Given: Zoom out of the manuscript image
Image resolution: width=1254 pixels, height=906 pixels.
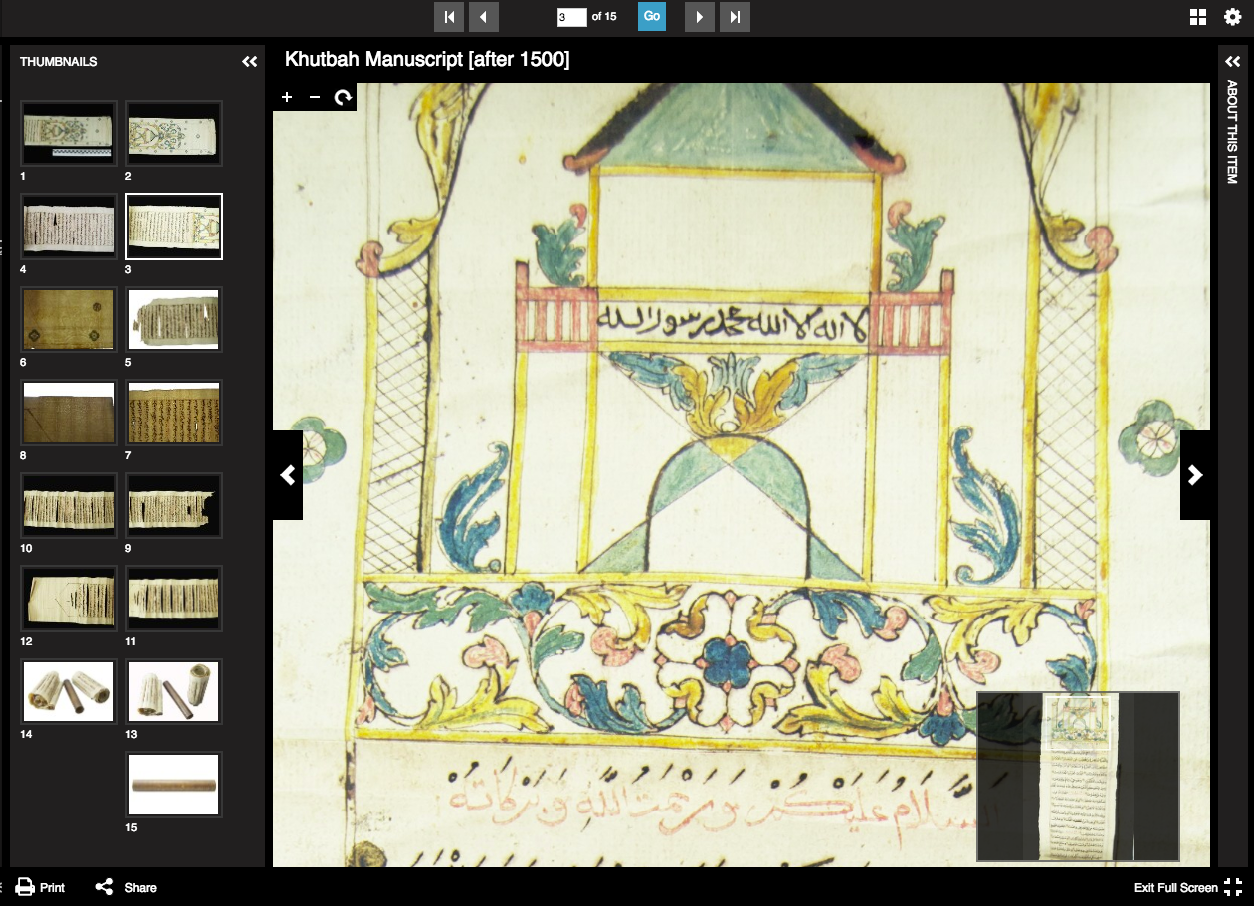Looking at the screenshot, I should point(315,97).
